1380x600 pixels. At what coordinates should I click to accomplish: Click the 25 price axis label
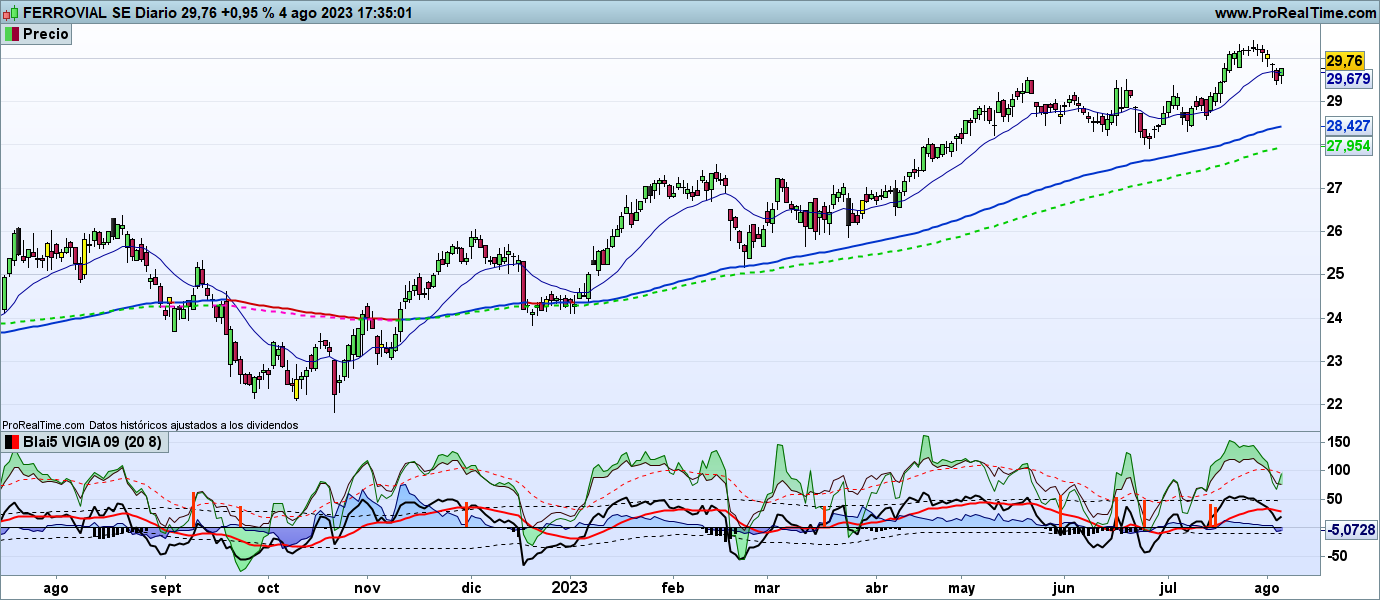coord(1334,274)
